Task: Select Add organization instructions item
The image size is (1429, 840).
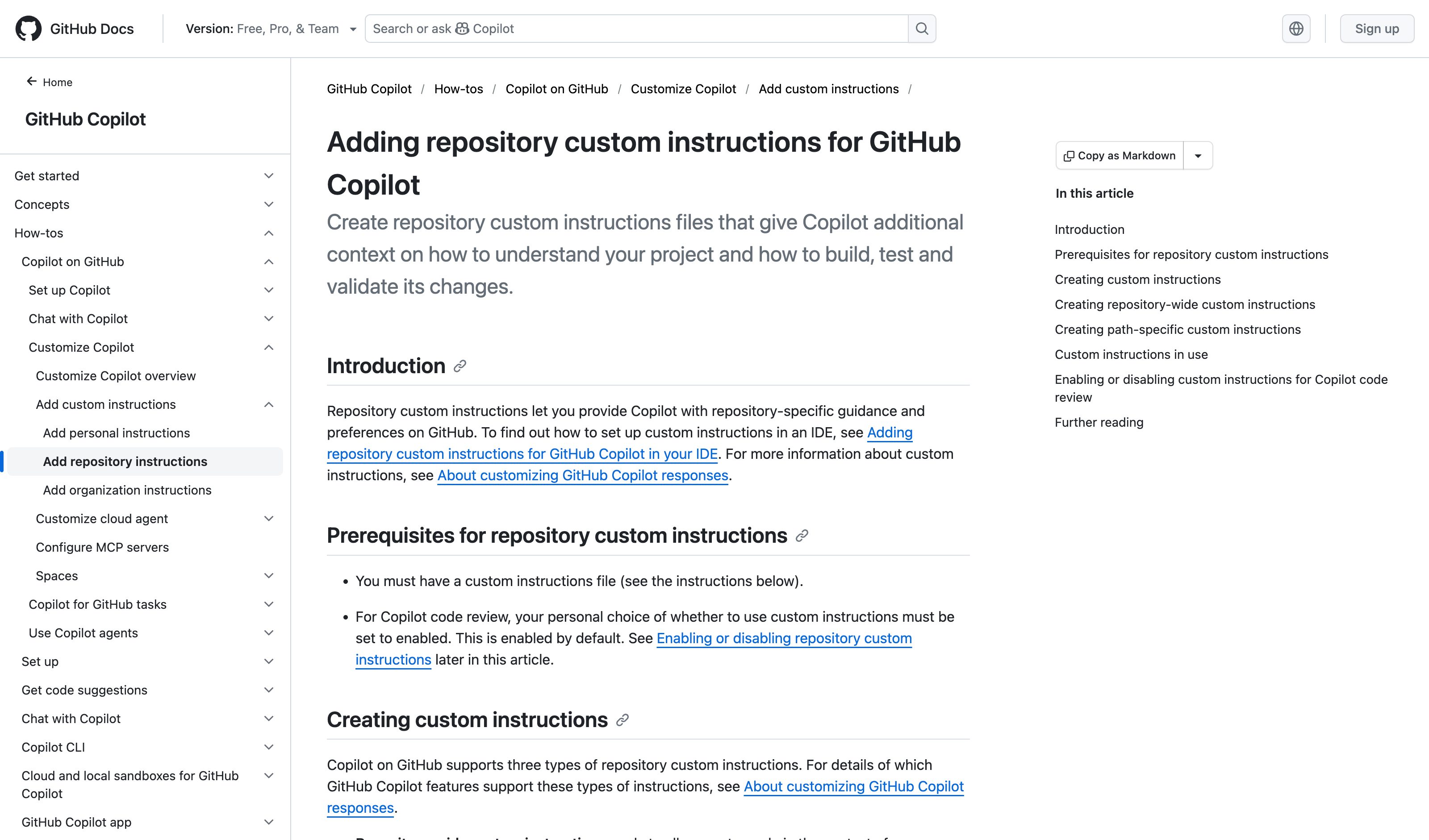Action: coord(127,490)
